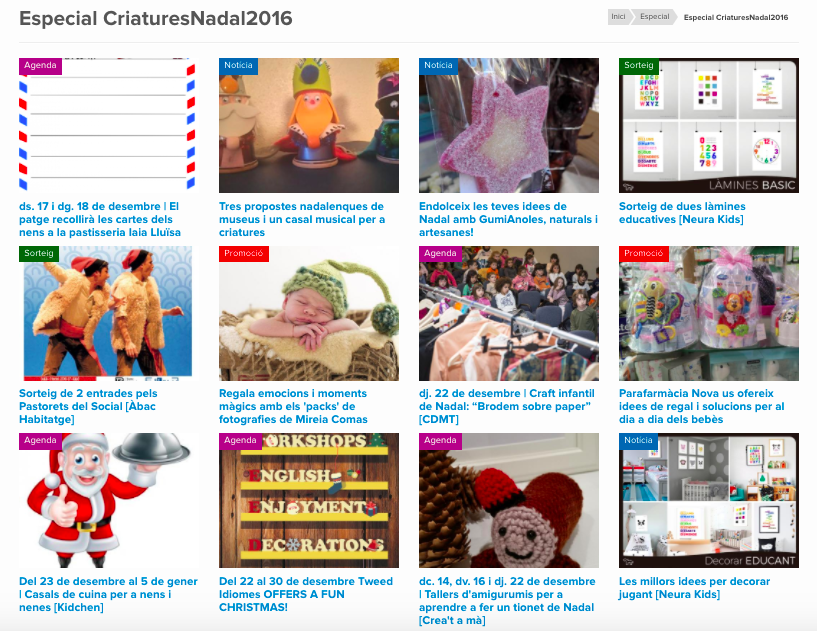Go to the Especial breadcrumb

coord(654,17)
